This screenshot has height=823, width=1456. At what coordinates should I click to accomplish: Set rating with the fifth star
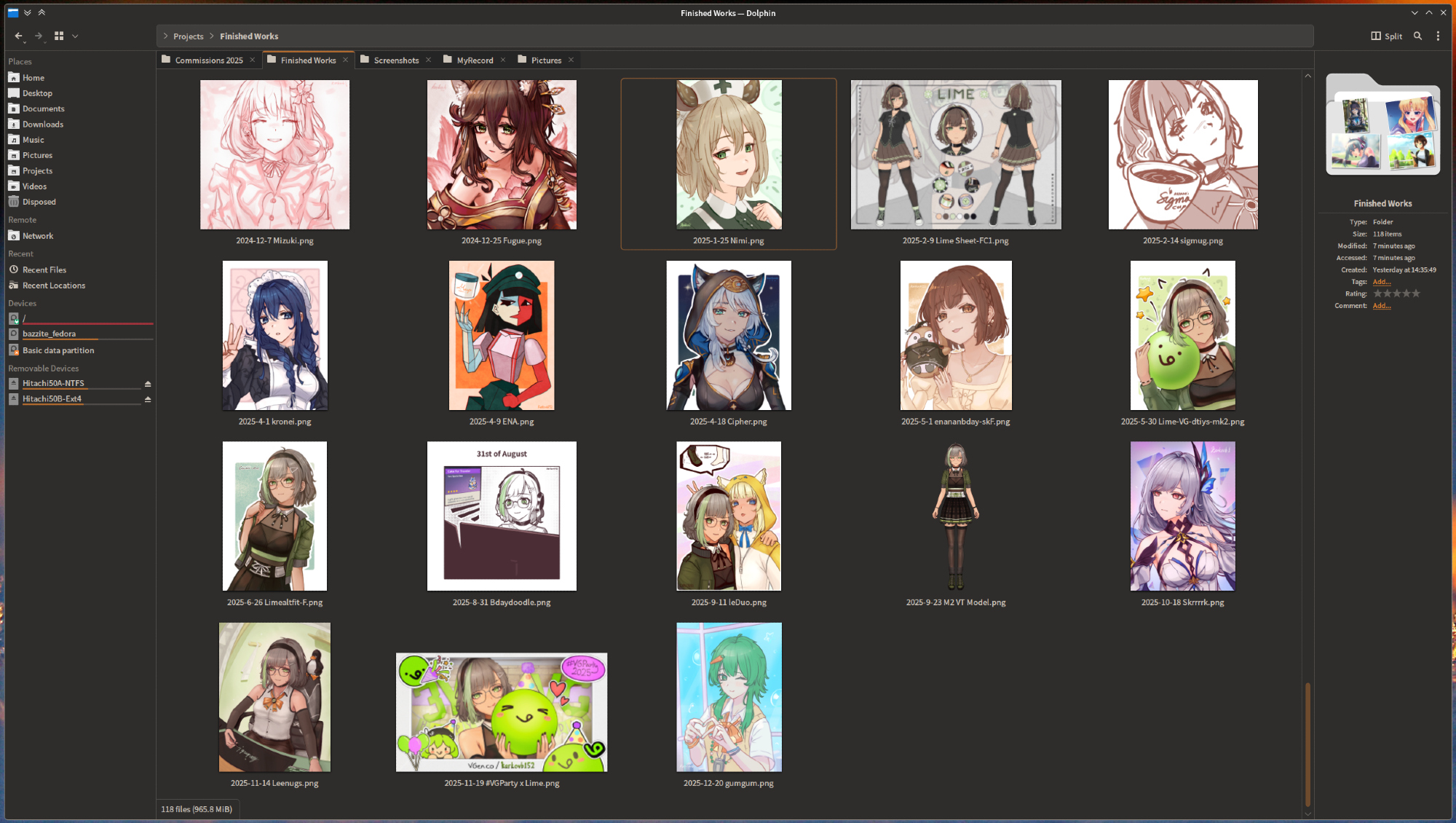(1416, 294)
